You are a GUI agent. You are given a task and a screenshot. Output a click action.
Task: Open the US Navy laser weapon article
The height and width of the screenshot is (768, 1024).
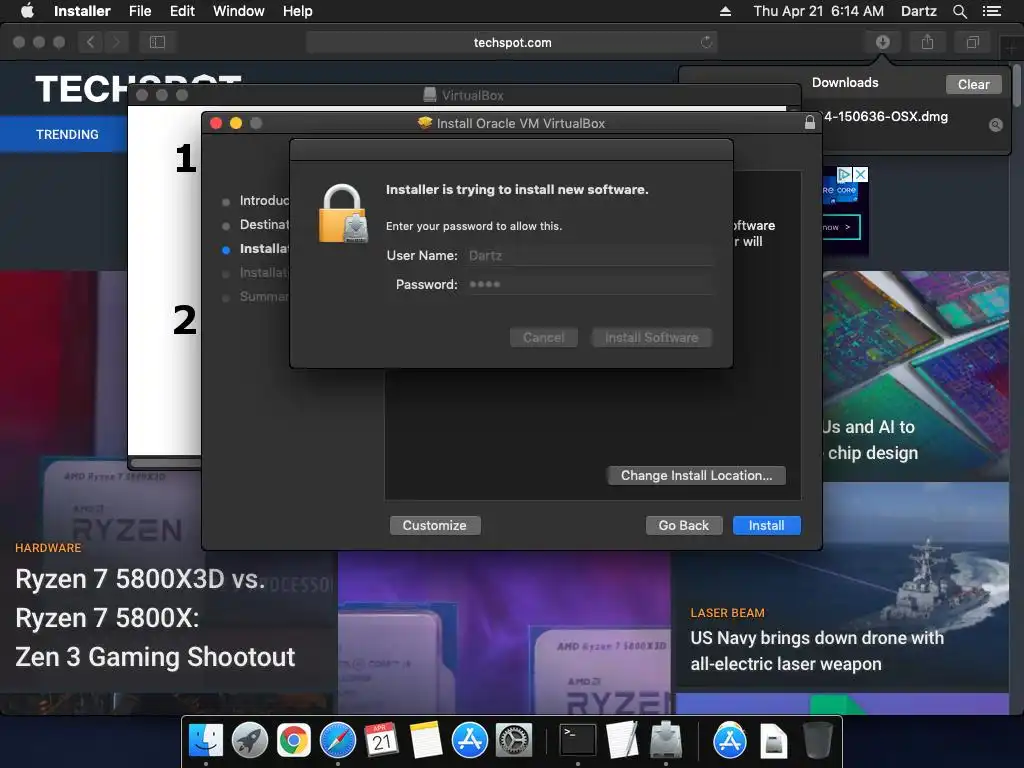817,650
